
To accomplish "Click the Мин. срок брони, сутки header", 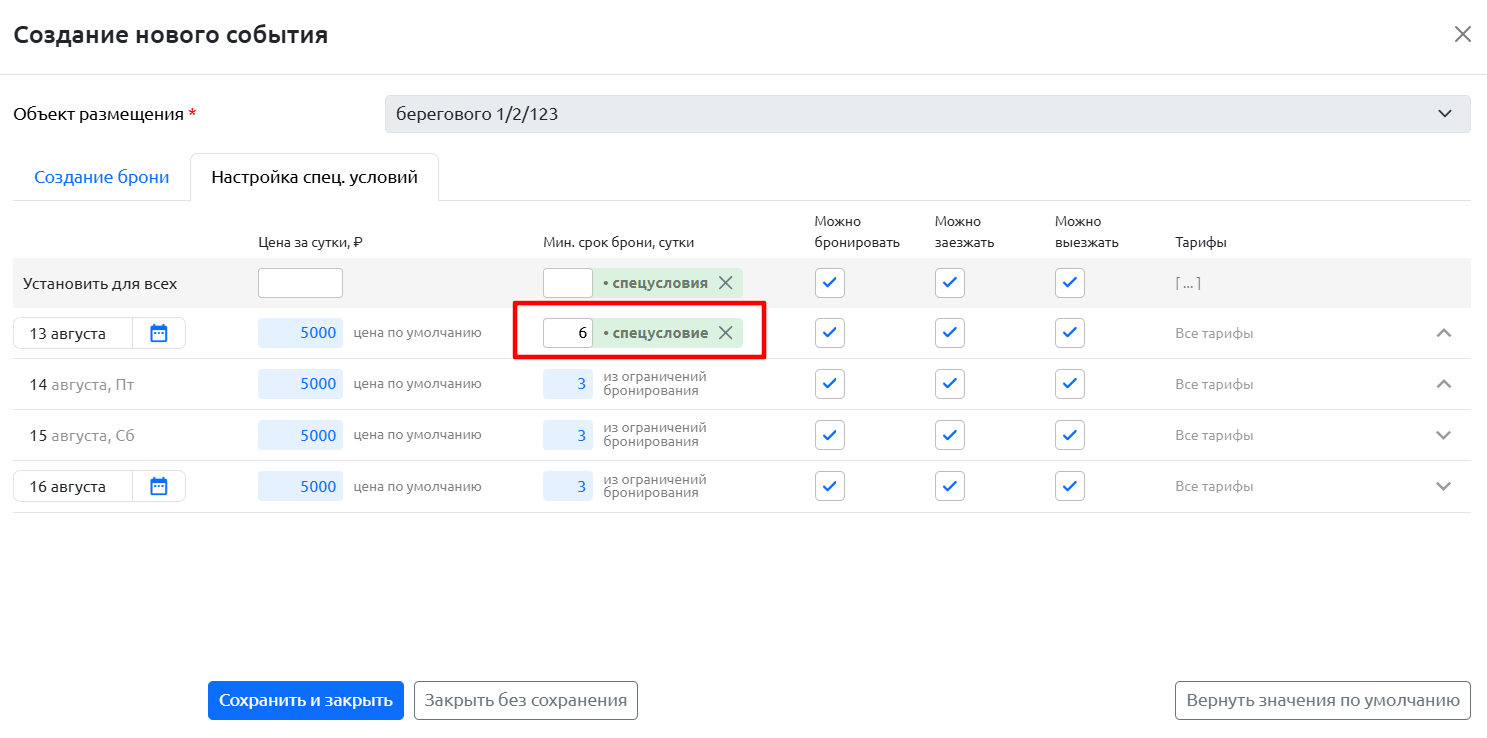I will point(618,242).
